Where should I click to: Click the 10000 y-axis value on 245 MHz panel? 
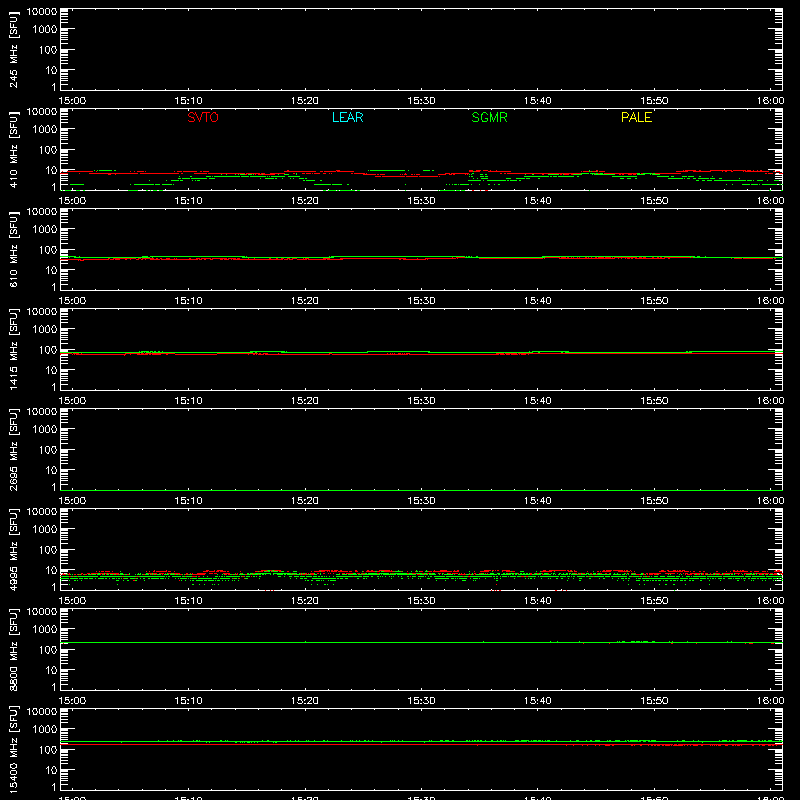coord(42,12)
